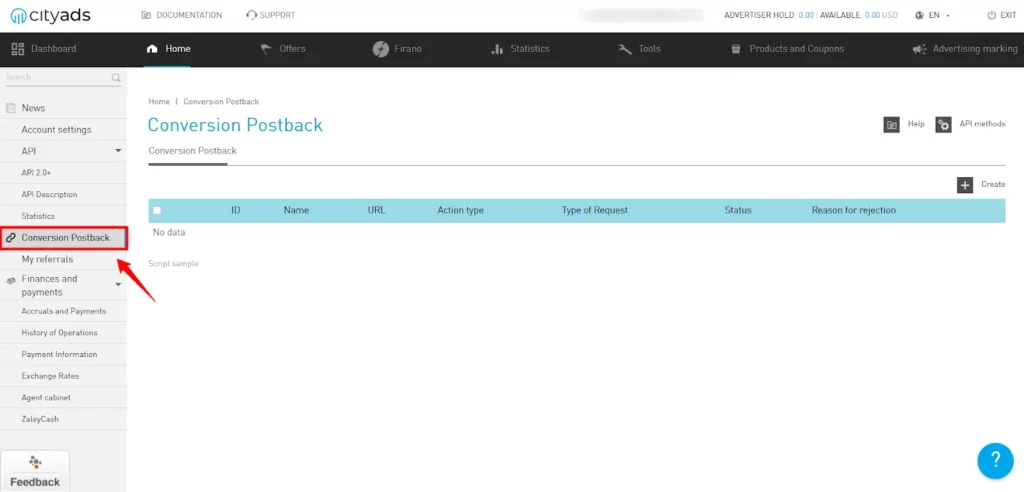Viewport: 1024px width, 492px height.
Task: Click the Offers flag icon
Action: click(266, 49)
